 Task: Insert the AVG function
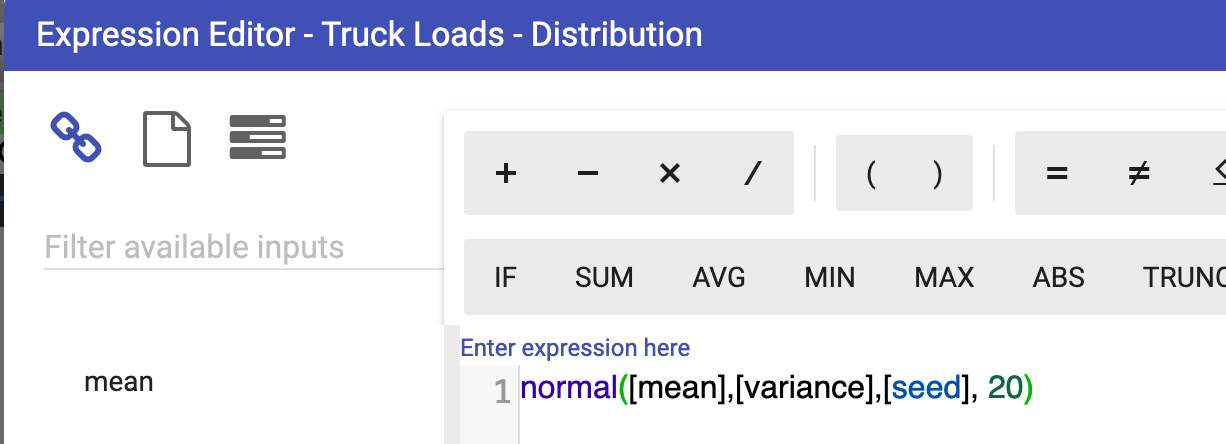(719, 277)
